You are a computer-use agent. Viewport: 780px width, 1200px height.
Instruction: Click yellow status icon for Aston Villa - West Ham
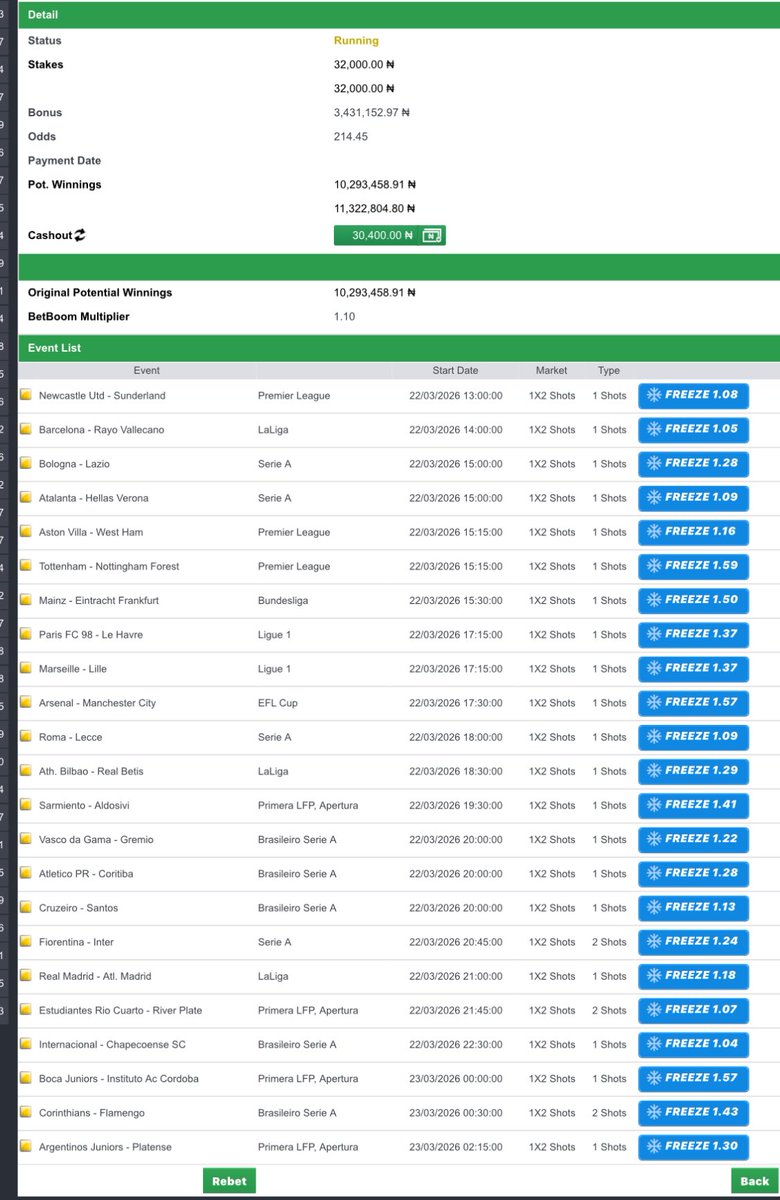[26, 532]
